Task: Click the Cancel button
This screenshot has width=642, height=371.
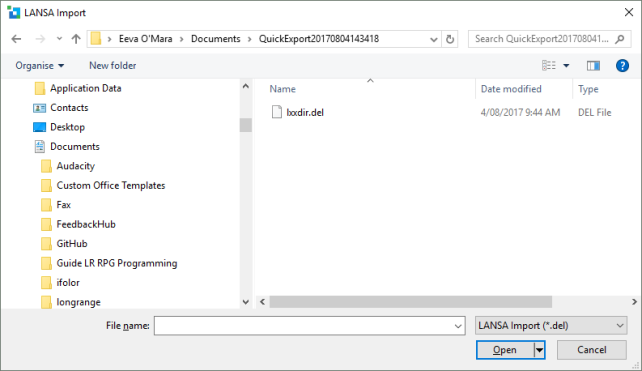Action: coord(592,350)
